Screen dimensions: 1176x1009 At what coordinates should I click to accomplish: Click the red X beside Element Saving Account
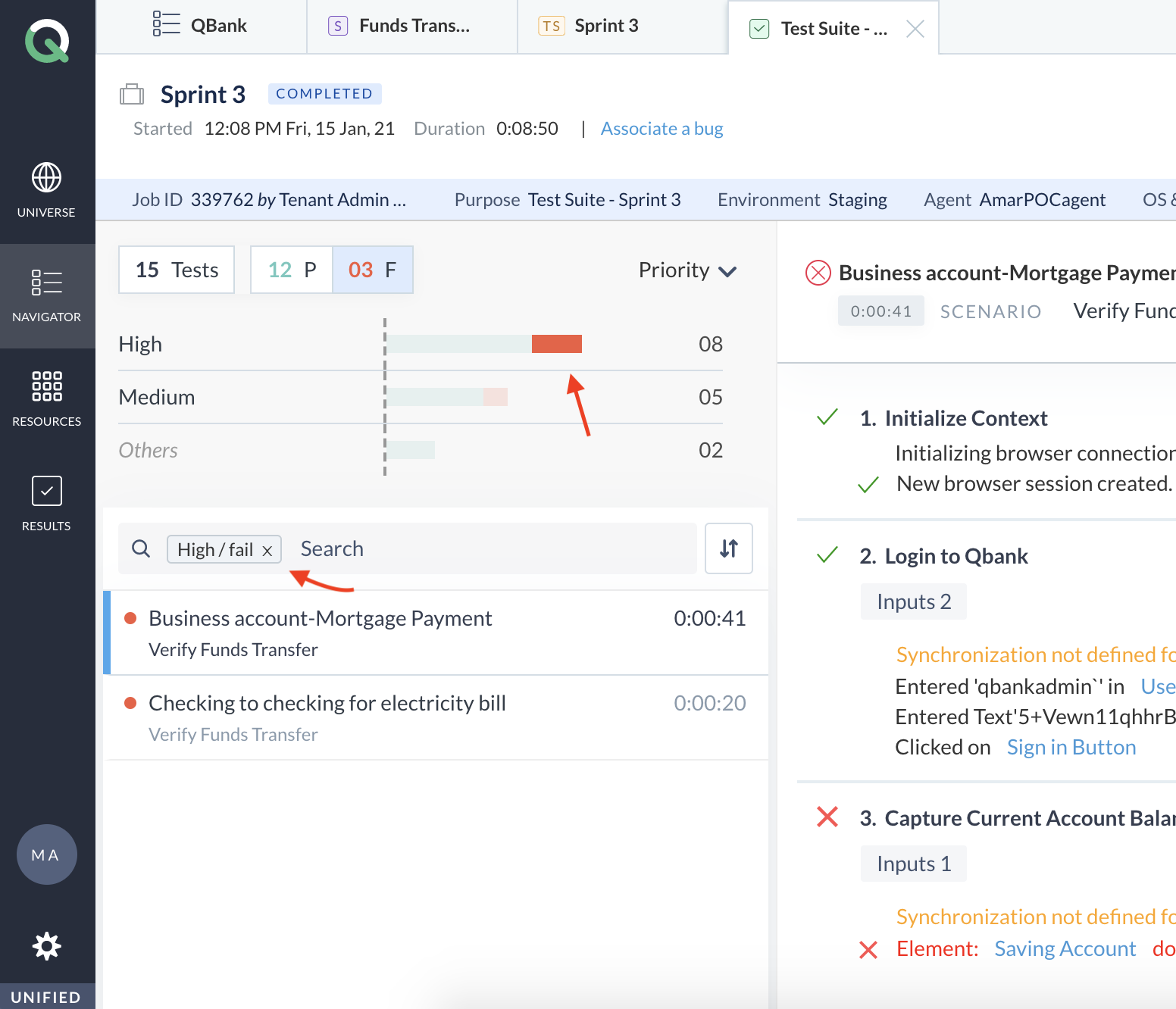tap(868, 950)
